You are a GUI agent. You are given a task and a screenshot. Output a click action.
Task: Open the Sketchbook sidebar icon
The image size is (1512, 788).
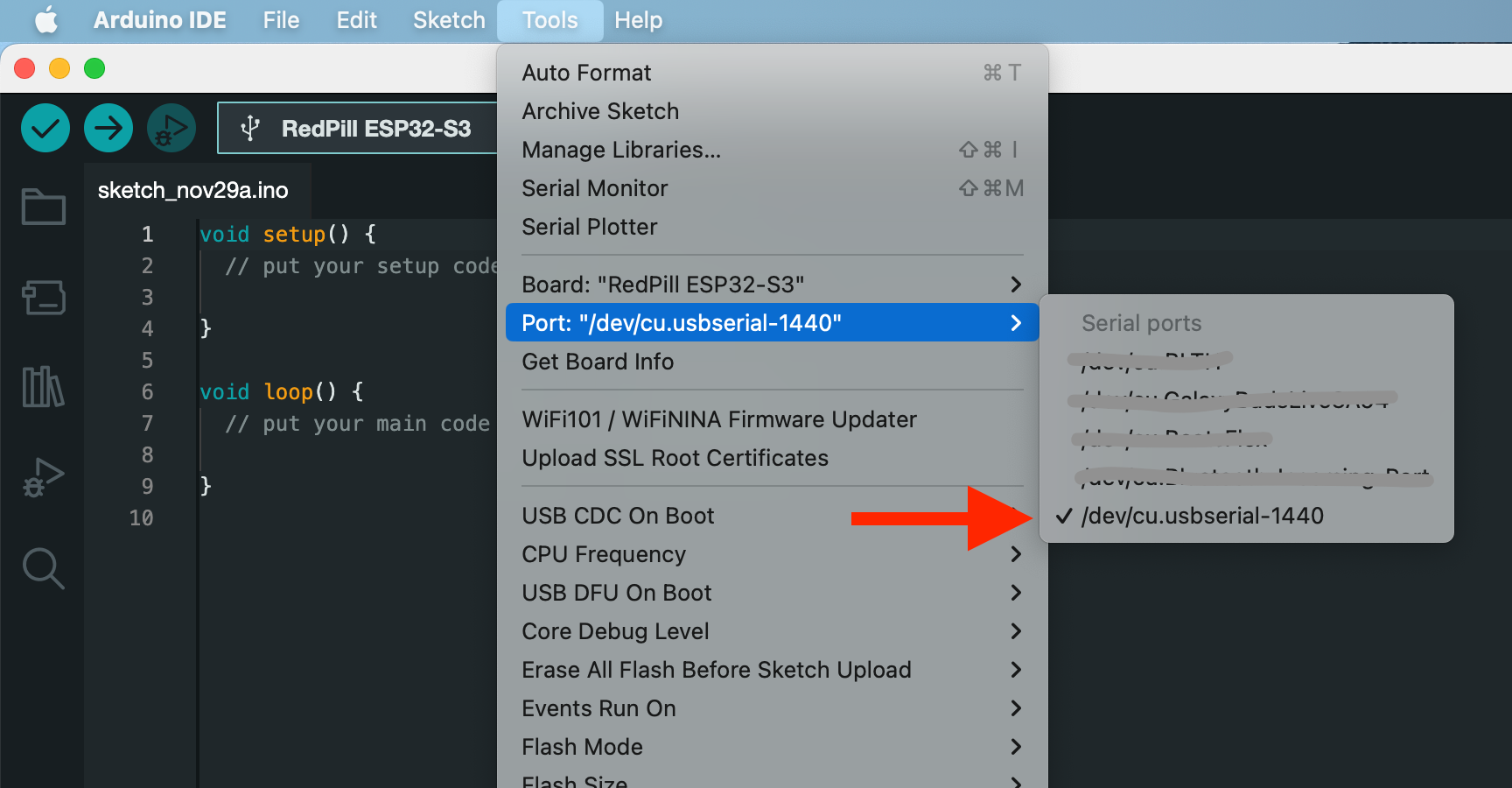coord(43,207)
